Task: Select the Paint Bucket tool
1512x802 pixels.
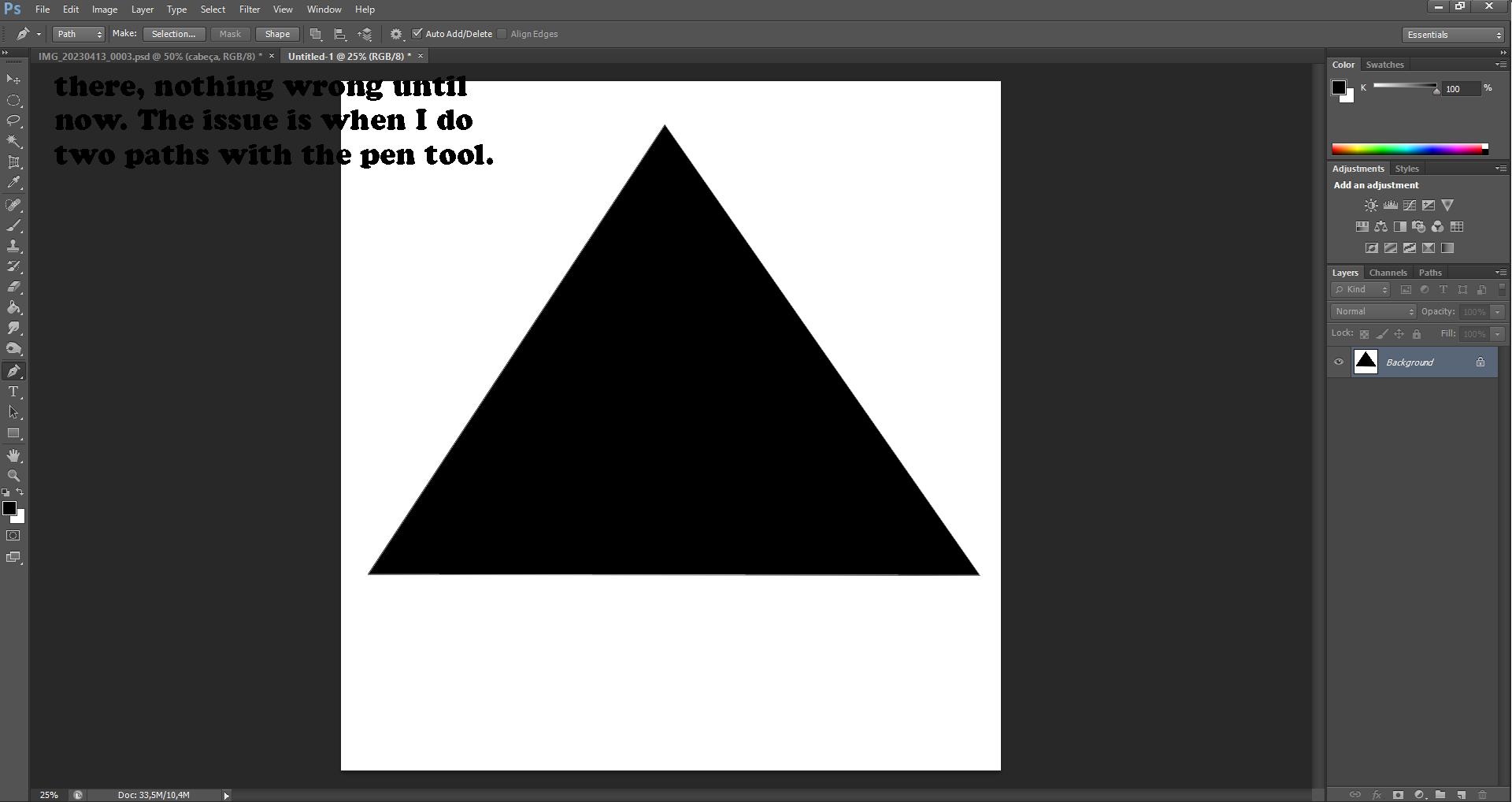Action: click(13, 308)
